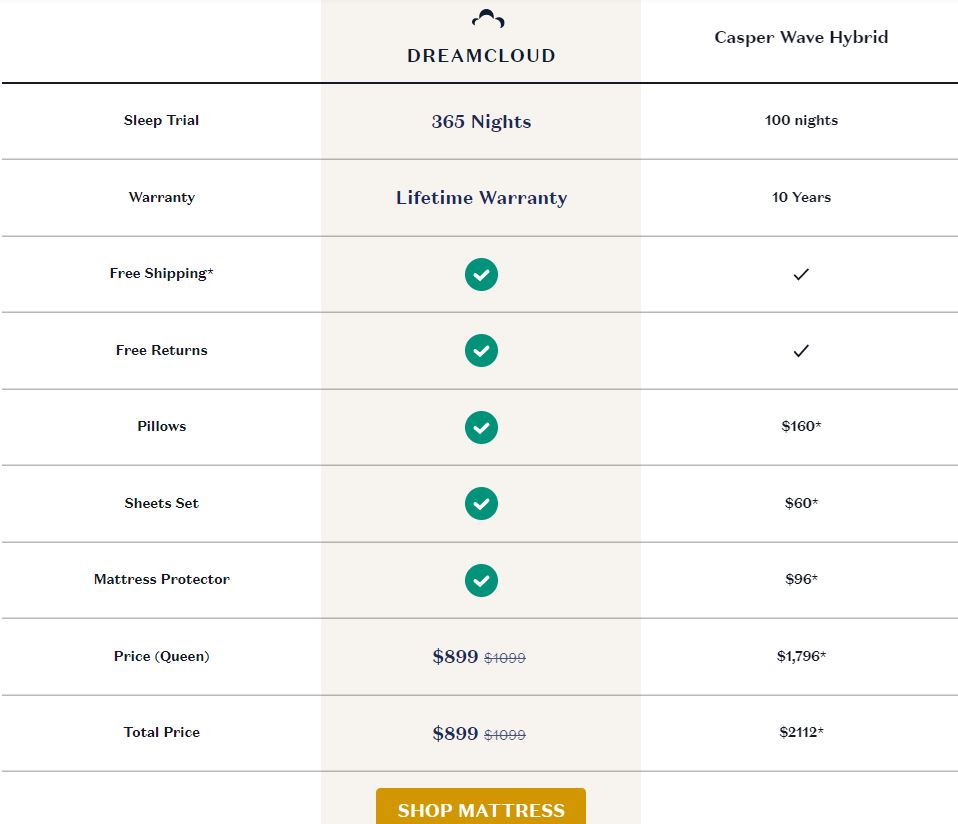Click DreamCloud's green Mattress Protector checkmark
This screenshot has height=824, width=958.
481,580
